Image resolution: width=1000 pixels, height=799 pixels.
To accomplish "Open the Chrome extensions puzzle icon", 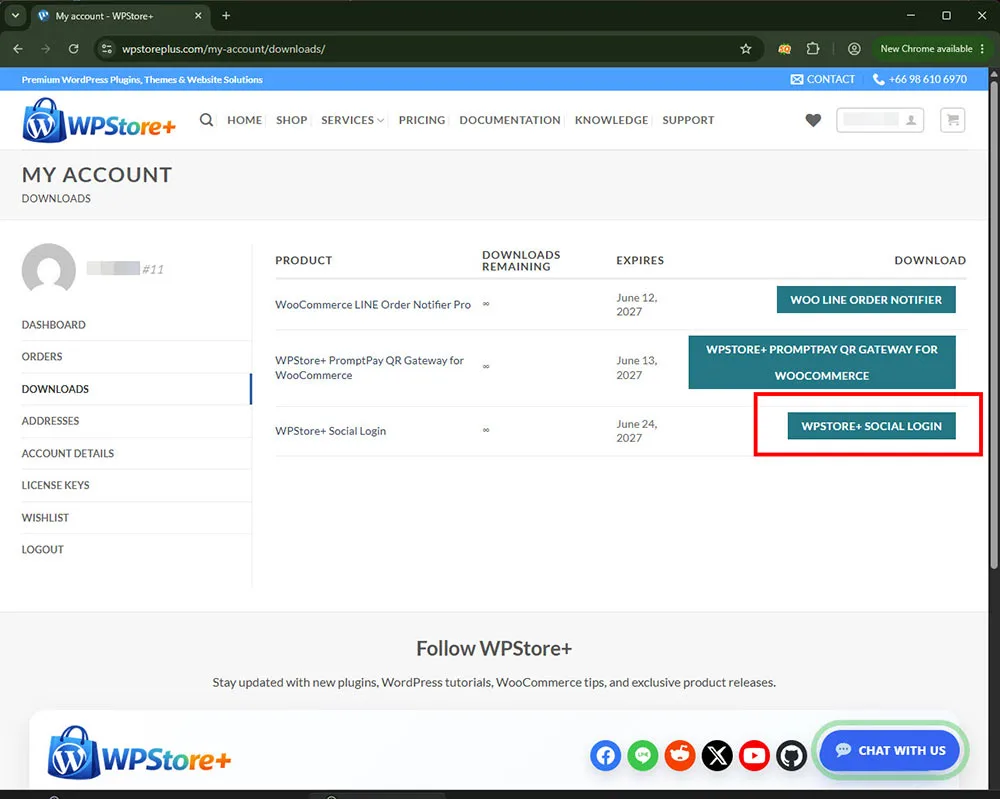I will pos(812,48).
